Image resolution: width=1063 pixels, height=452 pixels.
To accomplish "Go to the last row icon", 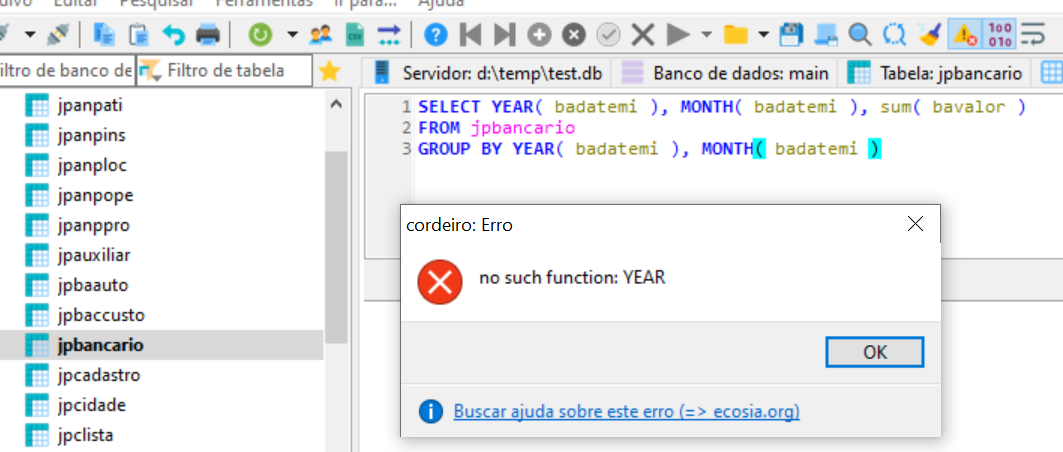I will click(504, 34).
